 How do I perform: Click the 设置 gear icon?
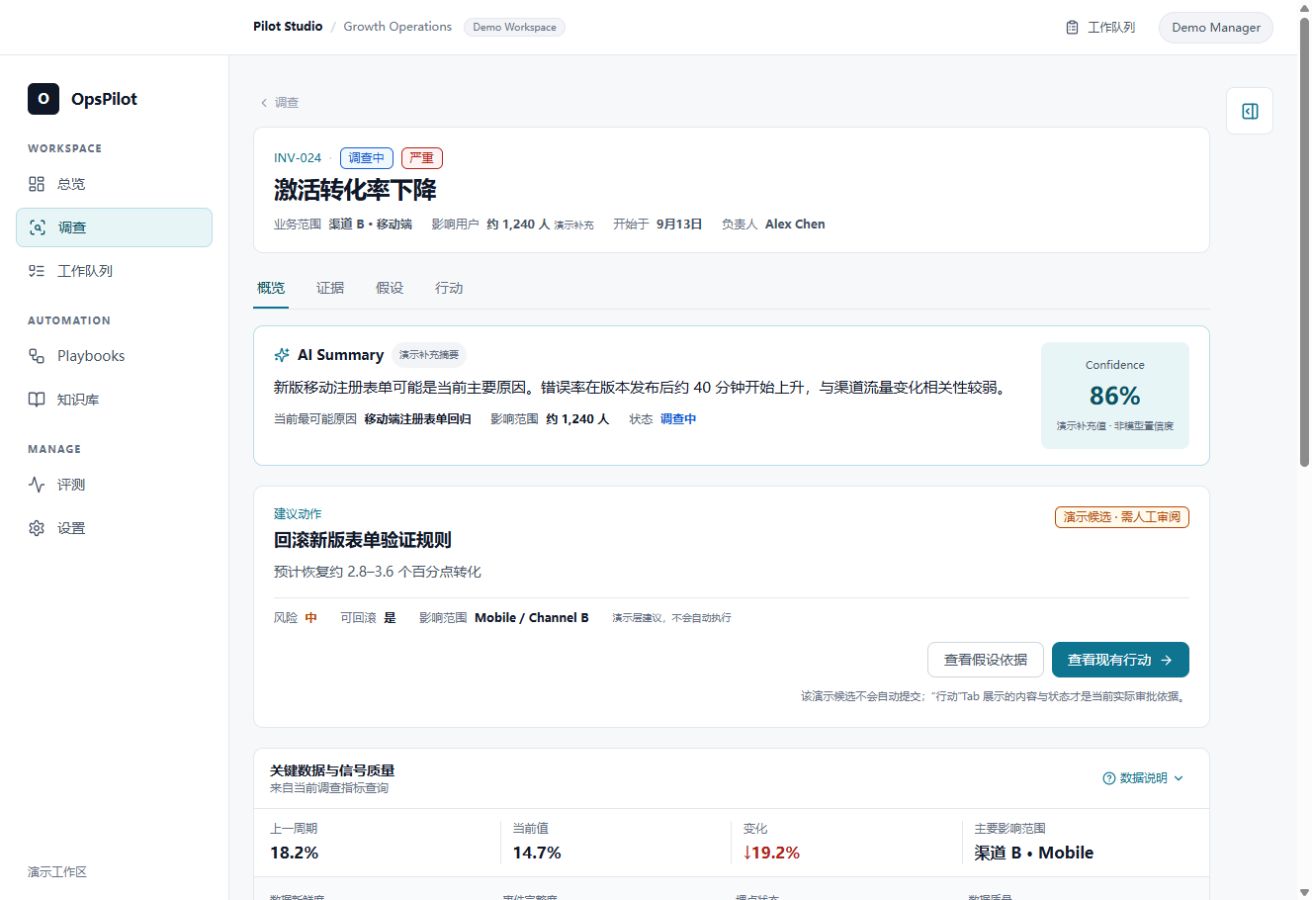tap(37, 528)
